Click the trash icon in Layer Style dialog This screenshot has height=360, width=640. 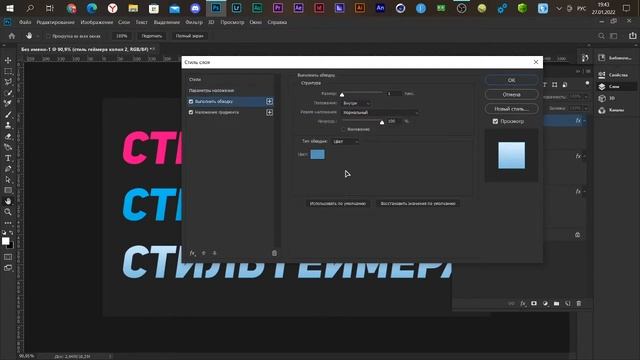coord(274,253)
